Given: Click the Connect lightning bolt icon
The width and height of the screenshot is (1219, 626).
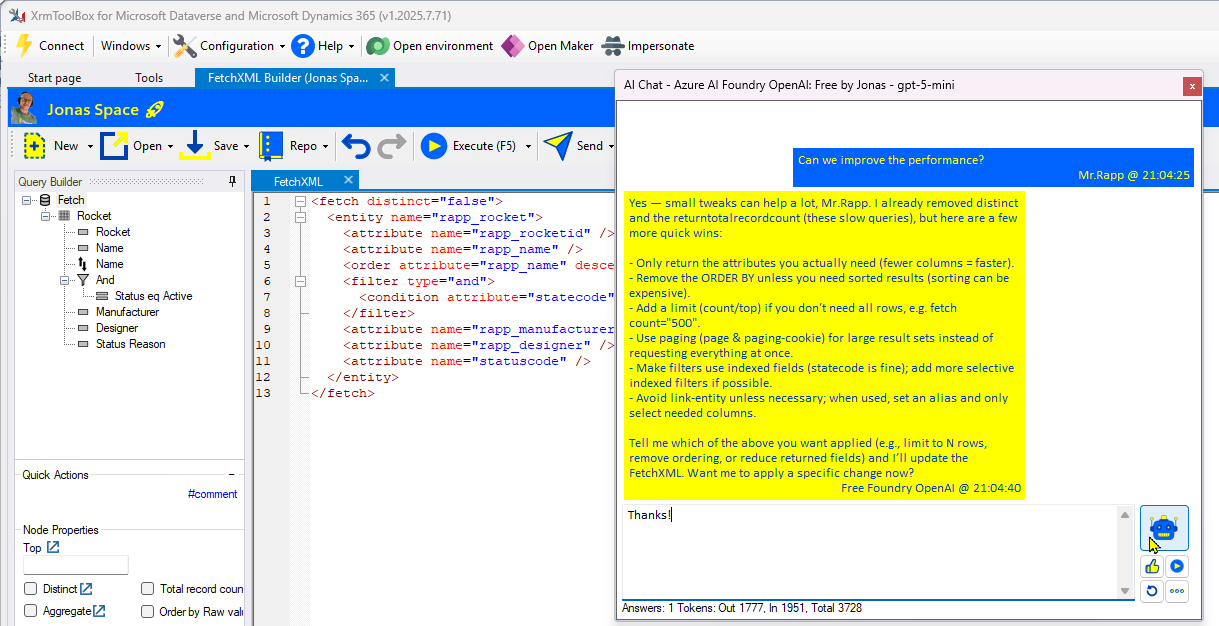Looking at the screenshot, I should tap(24, 46).
